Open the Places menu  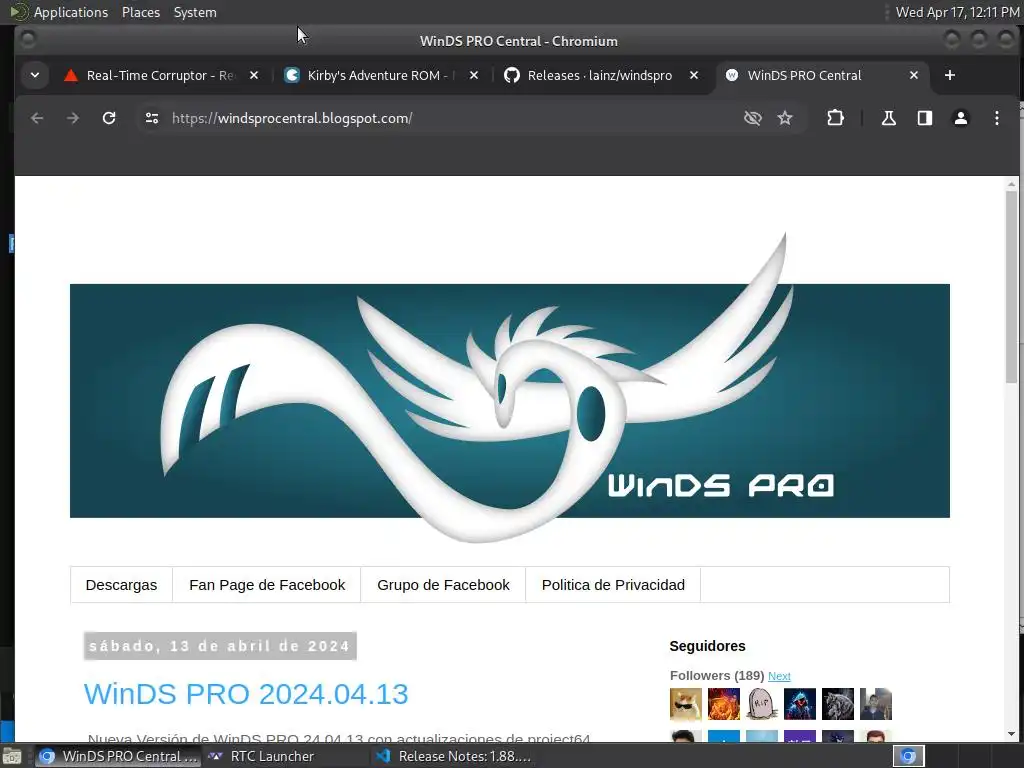click(141, 12)
